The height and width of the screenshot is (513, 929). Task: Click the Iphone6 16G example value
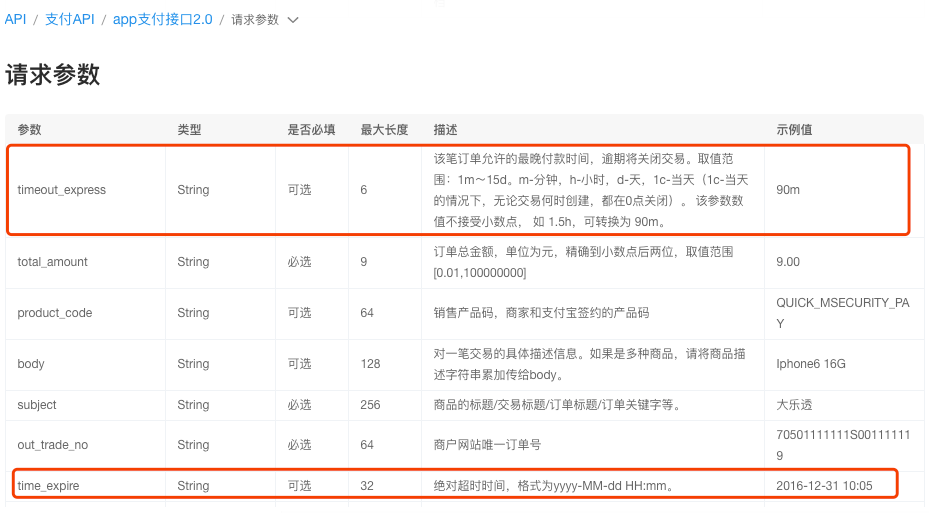coord(811,364)
